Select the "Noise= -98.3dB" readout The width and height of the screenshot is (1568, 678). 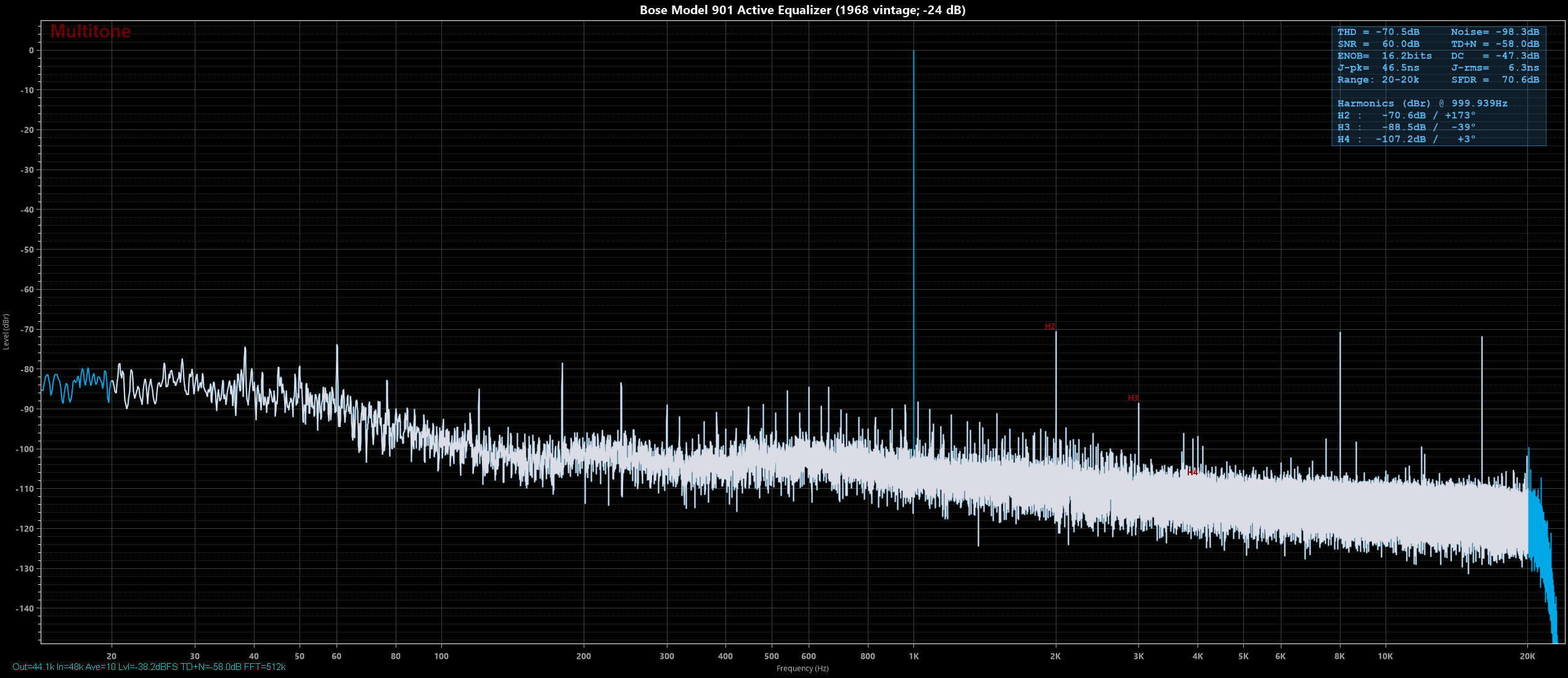point(1495,32)
